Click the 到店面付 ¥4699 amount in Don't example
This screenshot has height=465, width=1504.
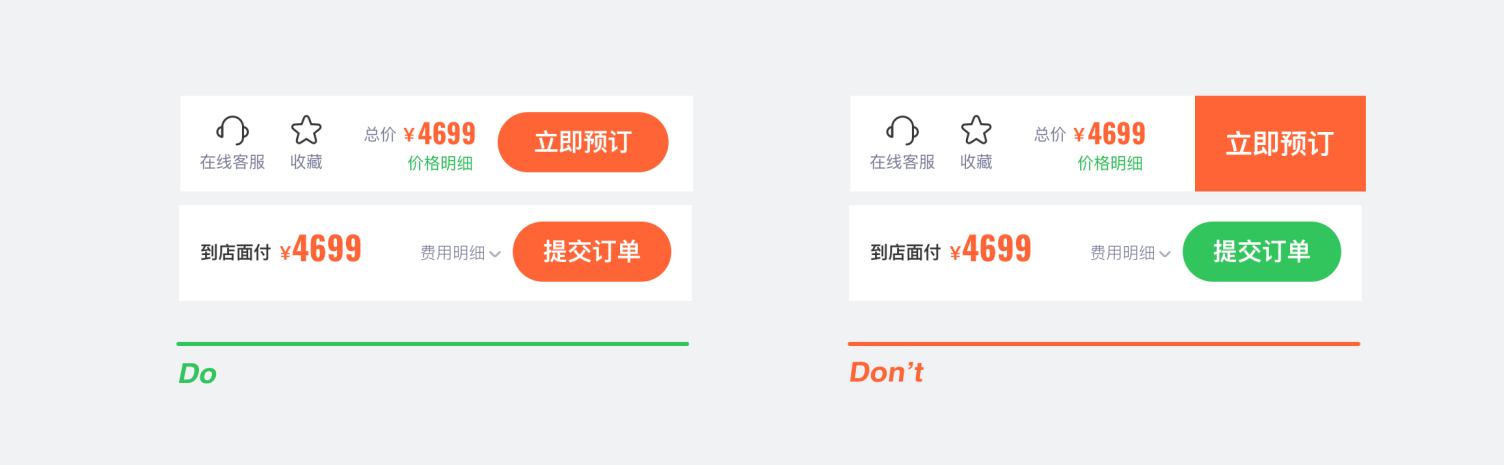(990, 249)
